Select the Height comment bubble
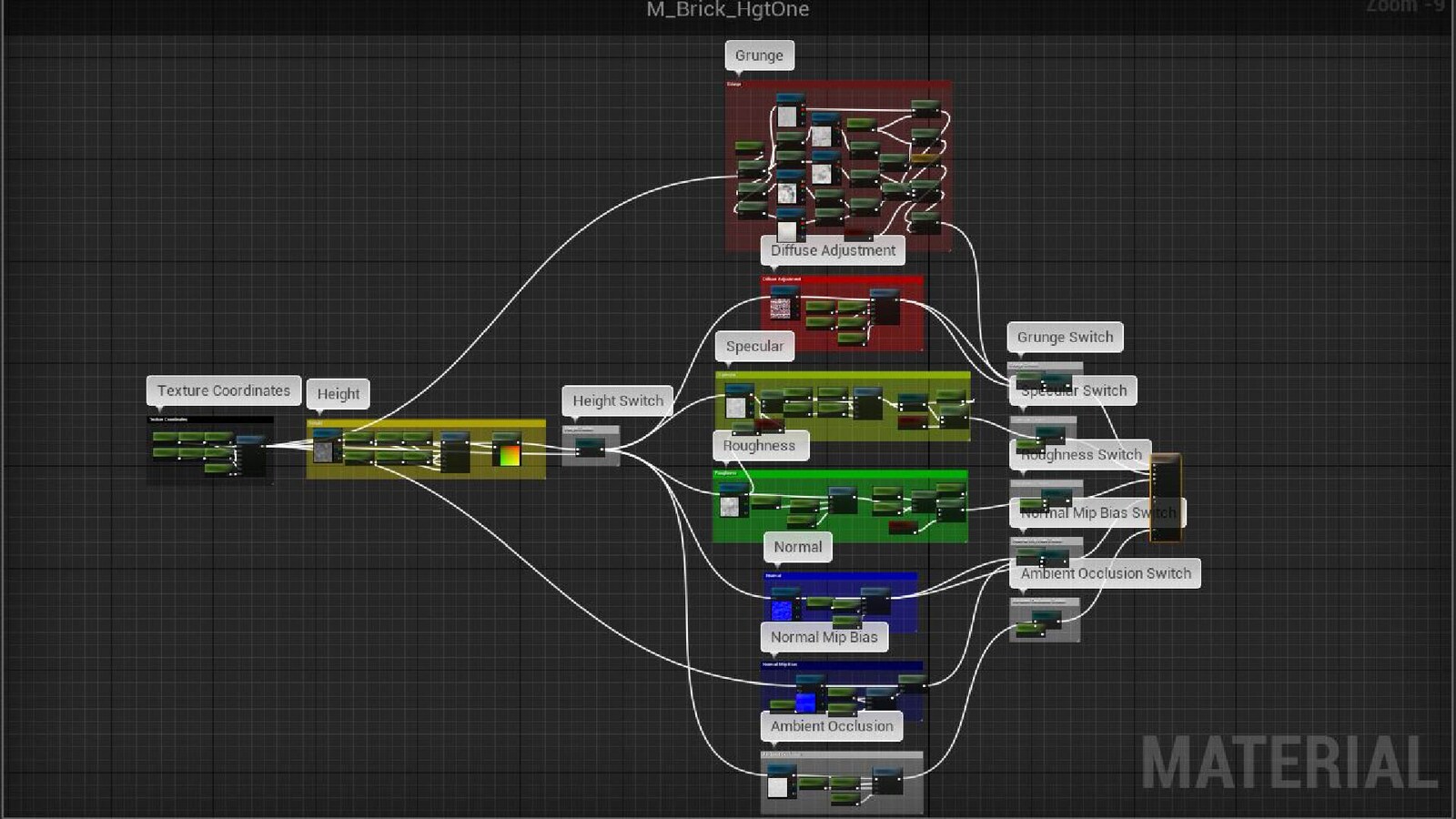The width and height of the screenshot is (1456, 819). tap(338, 394)
